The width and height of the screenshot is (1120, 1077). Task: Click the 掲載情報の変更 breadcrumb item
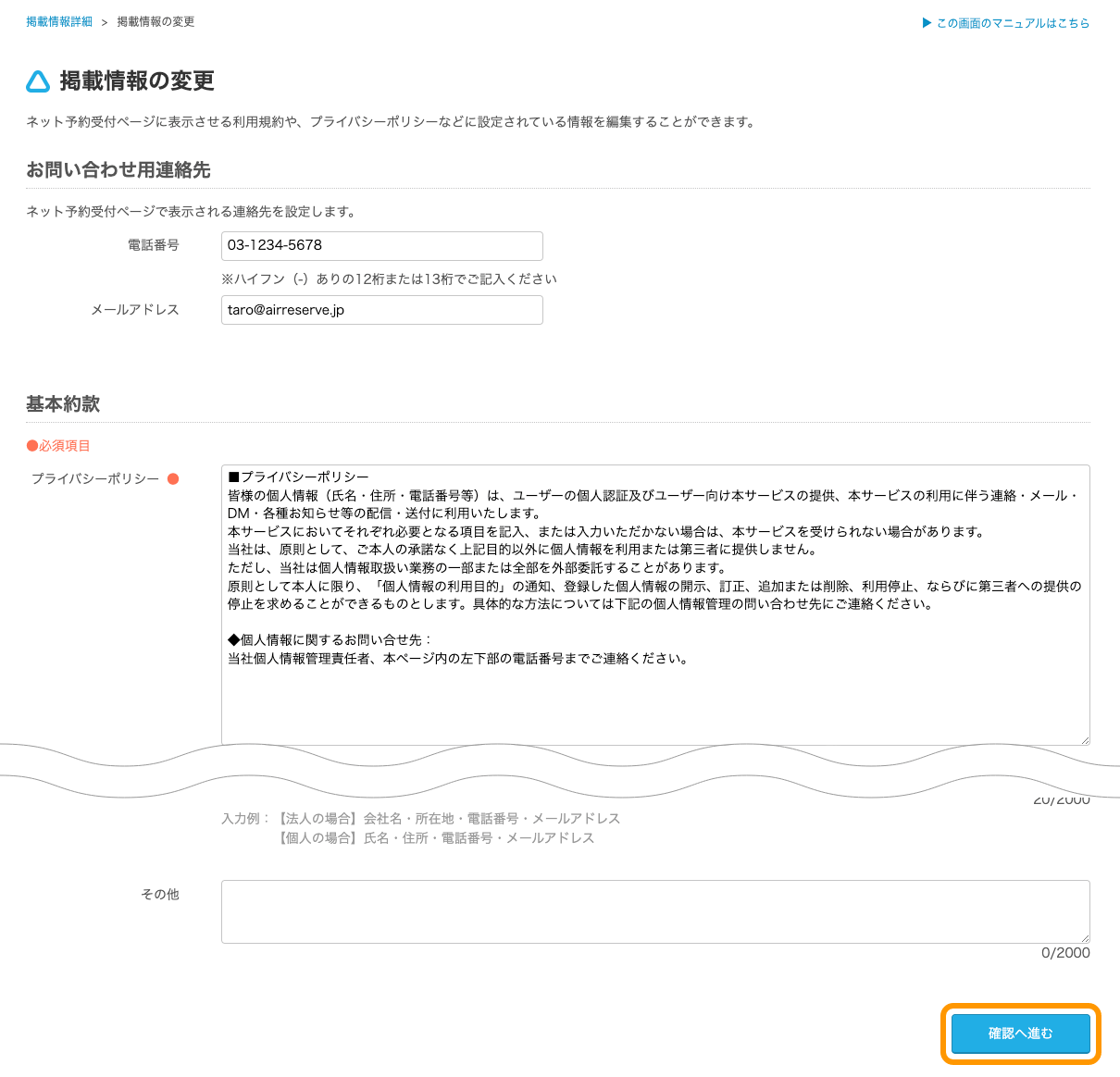point(155,21)
